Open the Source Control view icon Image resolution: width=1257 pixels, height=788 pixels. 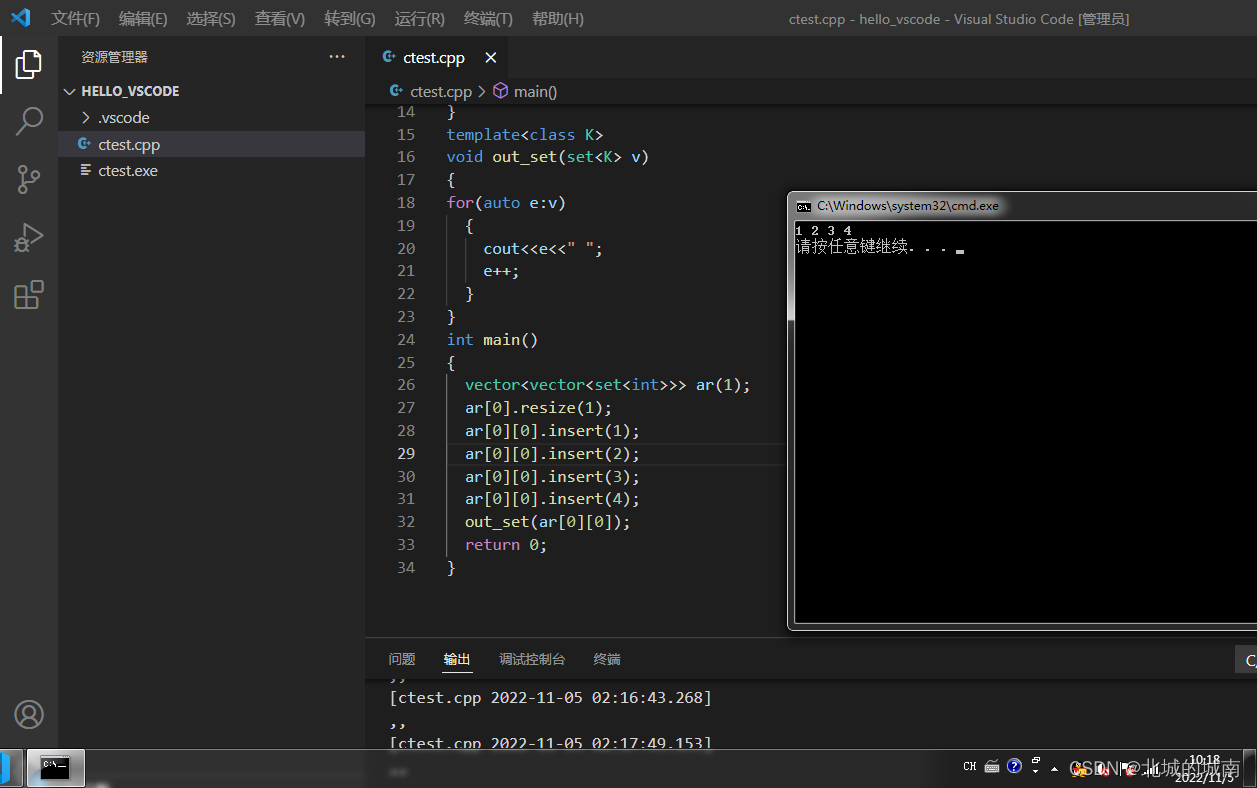[x=29, y=180]
